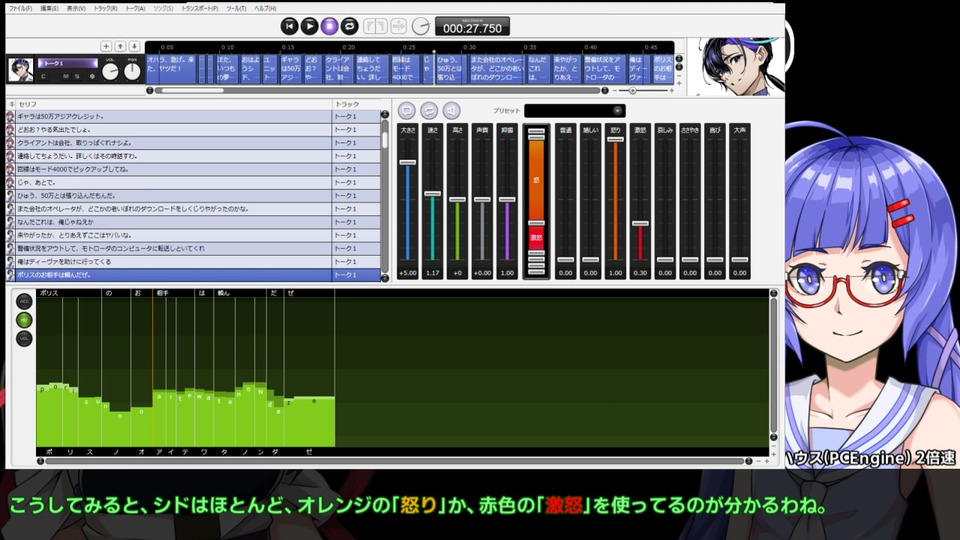Adjust the 怒り emotion slider

tap(615, 140)
